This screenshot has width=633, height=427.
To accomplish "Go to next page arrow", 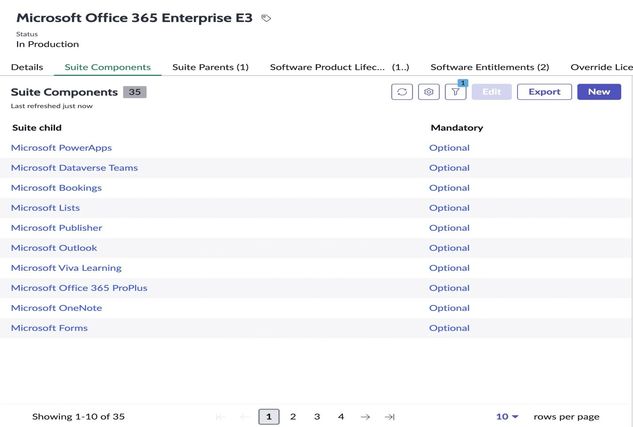I will (x=365, y=417).
